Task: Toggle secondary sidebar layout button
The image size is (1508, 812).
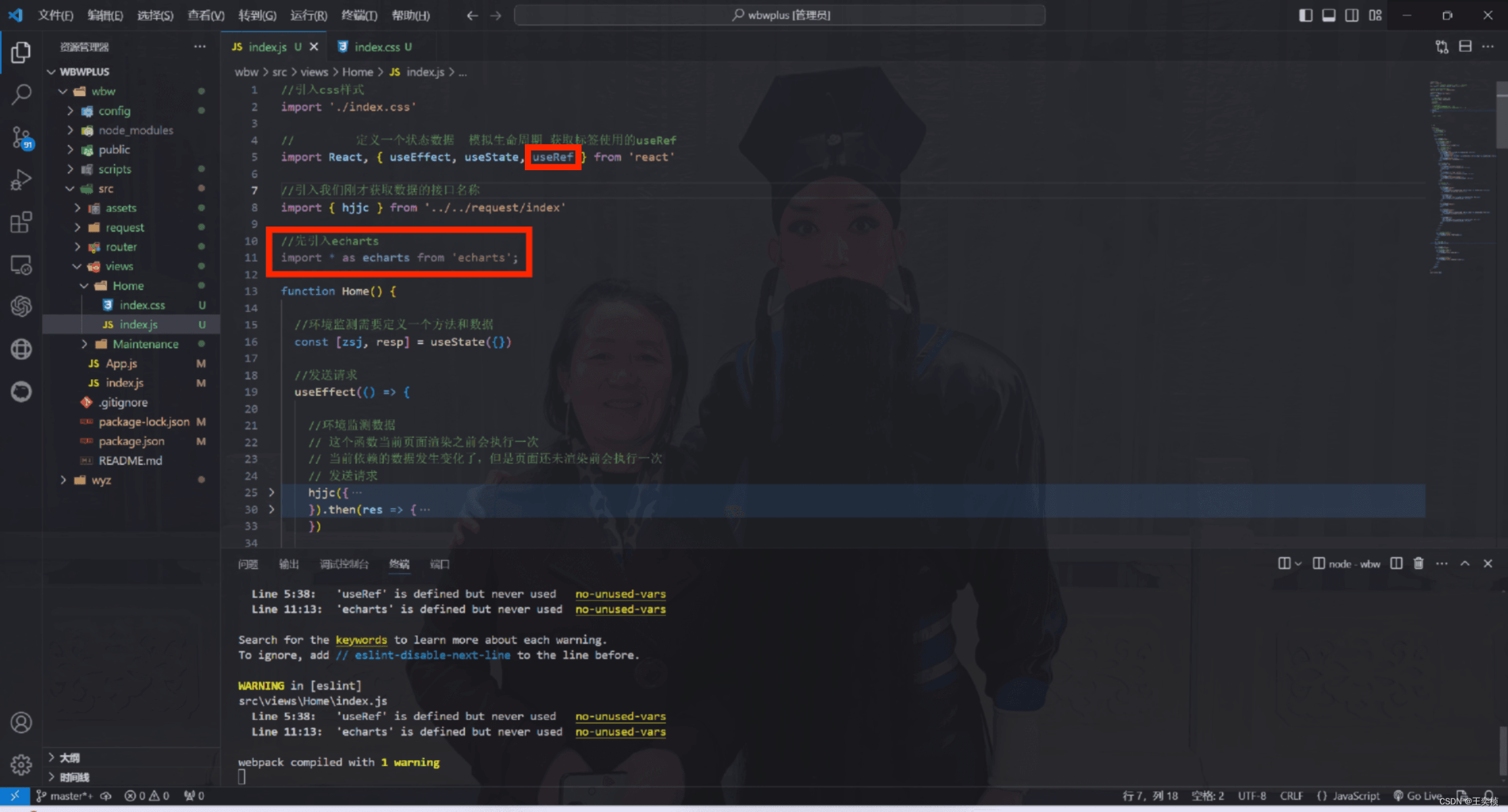Action: (x=1352, y=15)
